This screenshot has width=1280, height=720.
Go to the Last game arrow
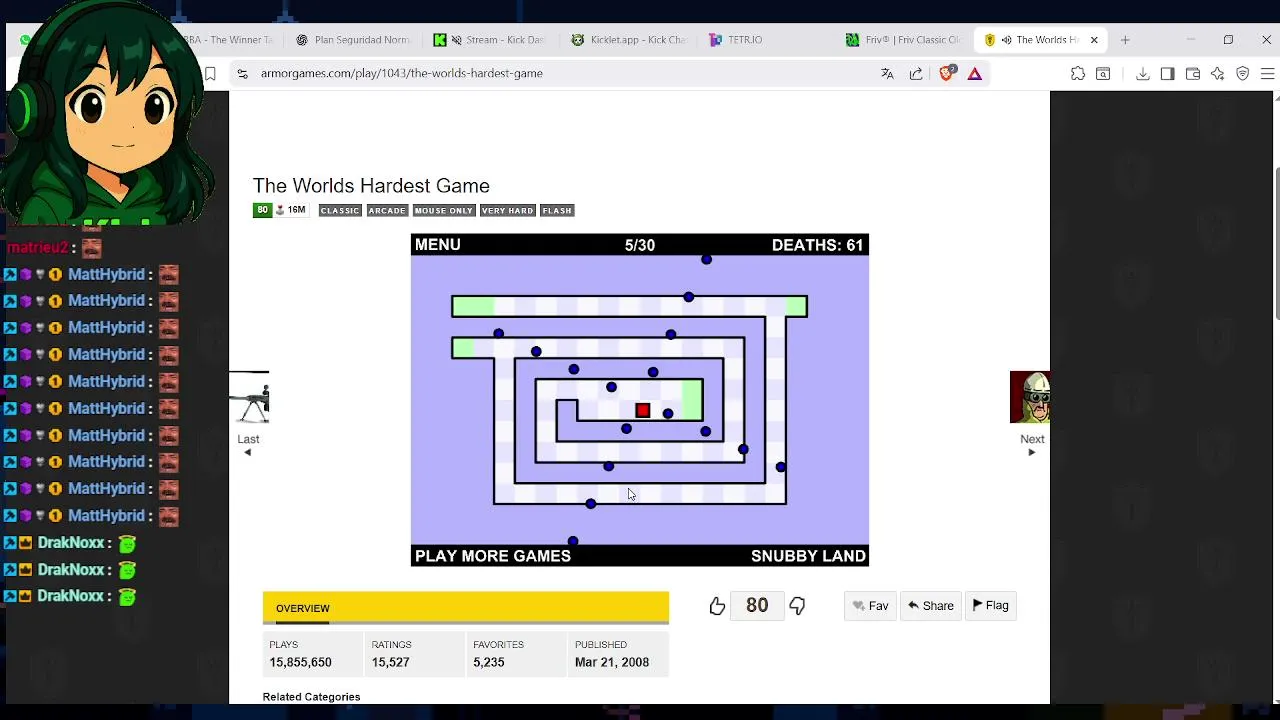click(x=248, y=452)
